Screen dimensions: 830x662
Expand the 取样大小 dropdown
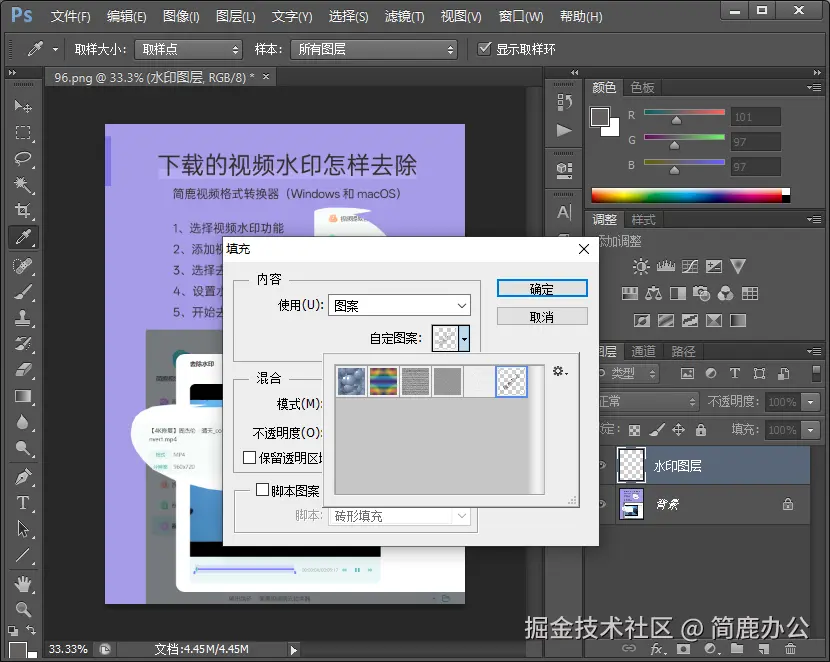click(x=189, y=49)
